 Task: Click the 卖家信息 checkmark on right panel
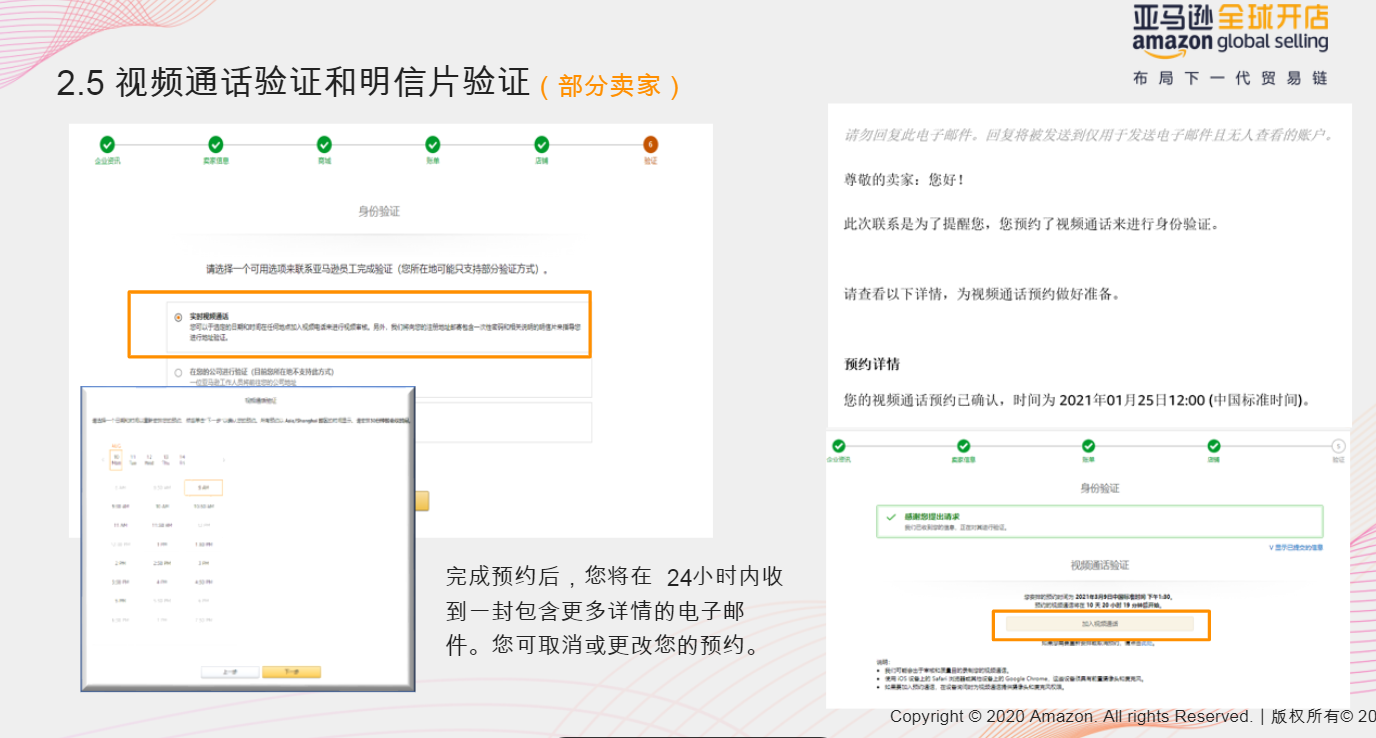[x=964, y=445]
